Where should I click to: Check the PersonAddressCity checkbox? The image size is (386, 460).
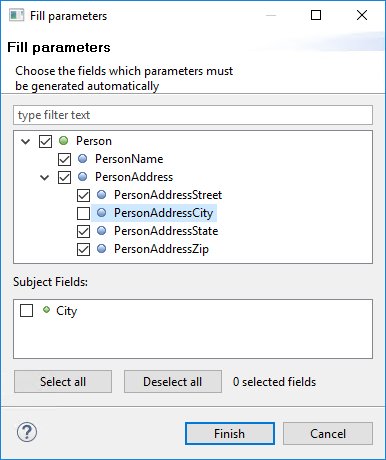83,213
